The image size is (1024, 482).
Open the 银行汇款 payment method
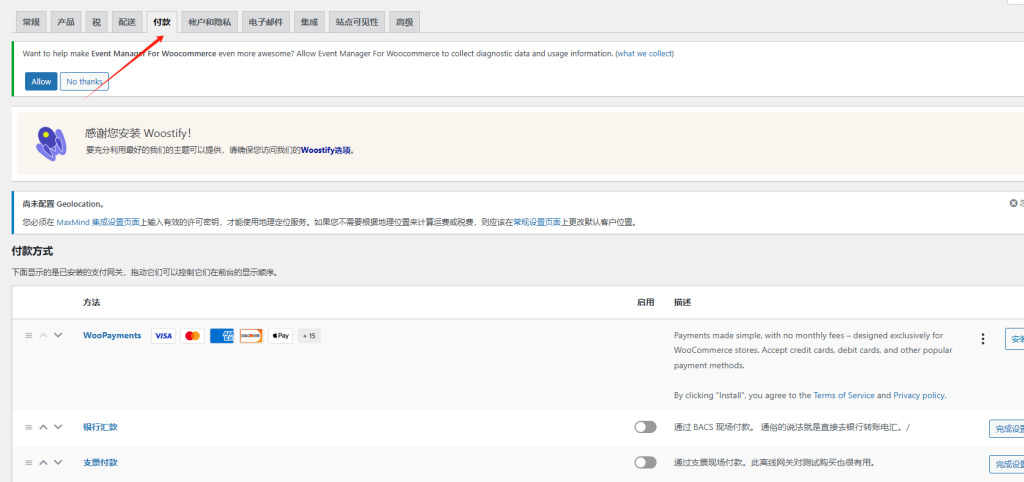coord(100,427)
